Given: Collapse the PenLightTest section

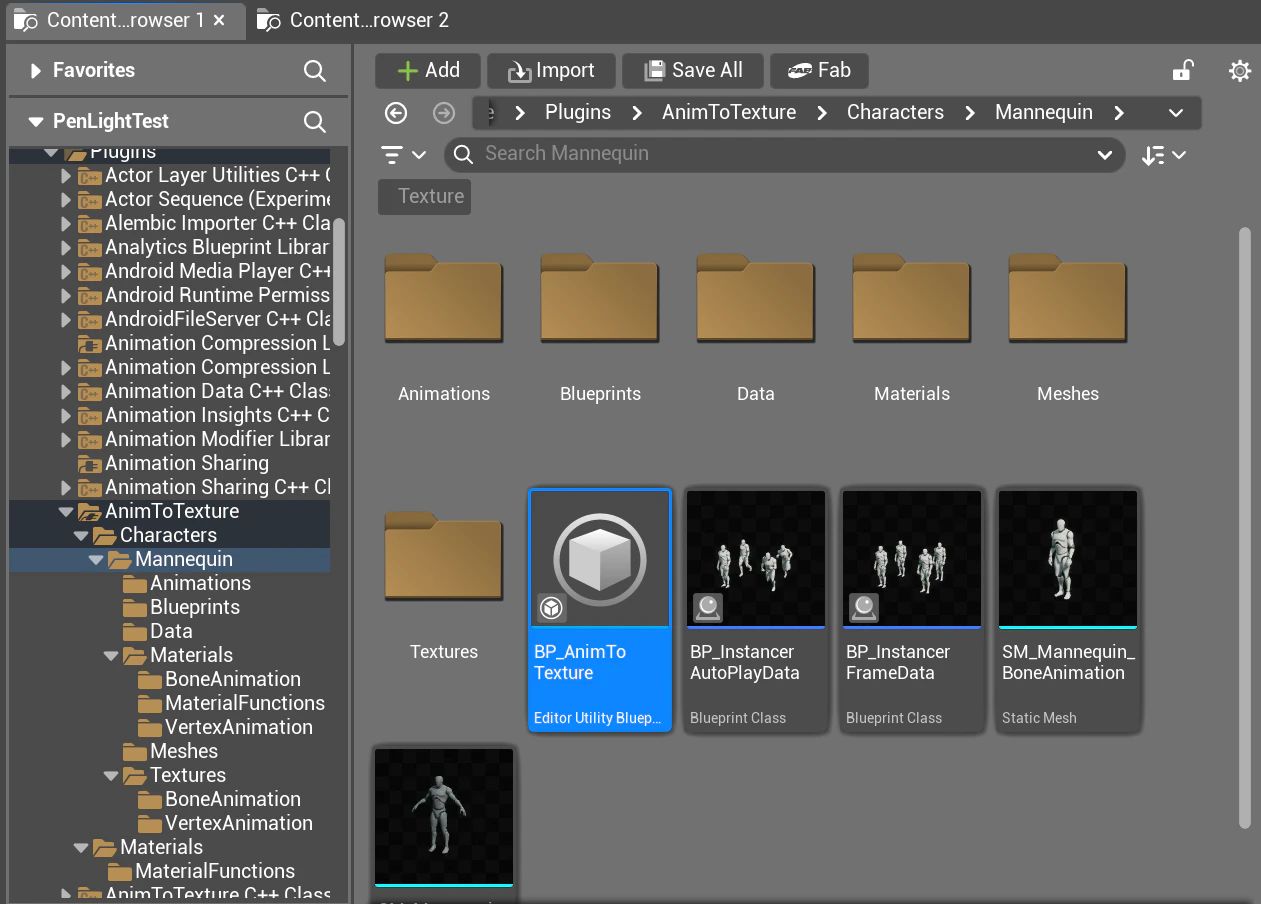Looking at the screenshot, I should point(36,122).
